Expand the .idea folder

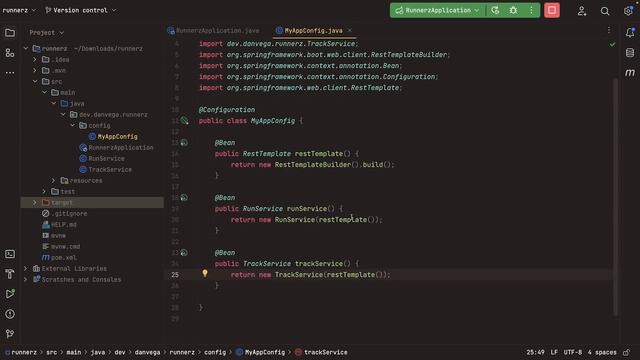tap(35, 59)
